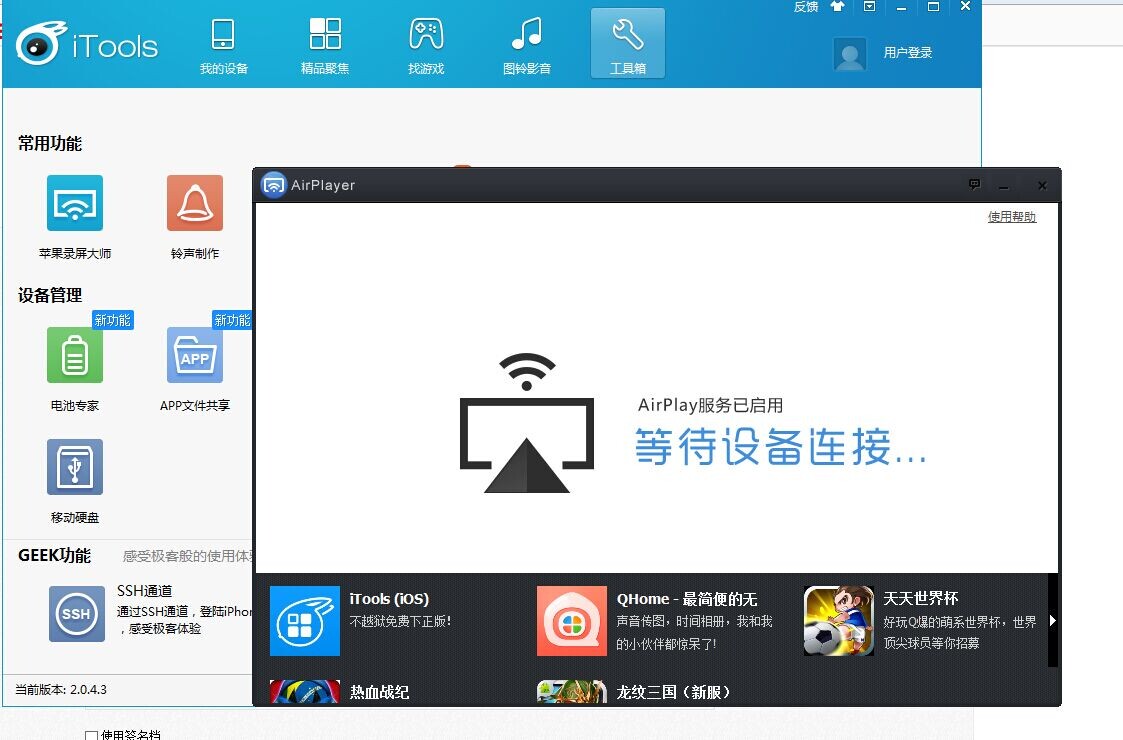The image size is (1123, 740).
Task: Click the 使用帮助 help link
Action: pyautogui.click(x=1011, y=216)
